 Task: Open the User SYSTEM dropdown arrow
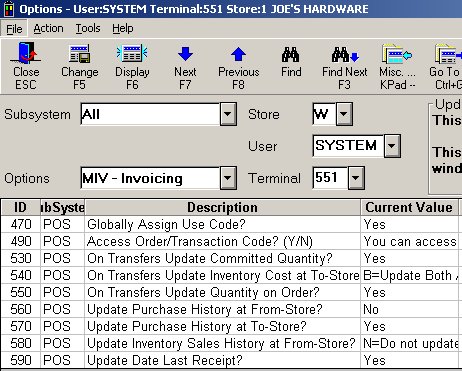(x=392, y=146)
